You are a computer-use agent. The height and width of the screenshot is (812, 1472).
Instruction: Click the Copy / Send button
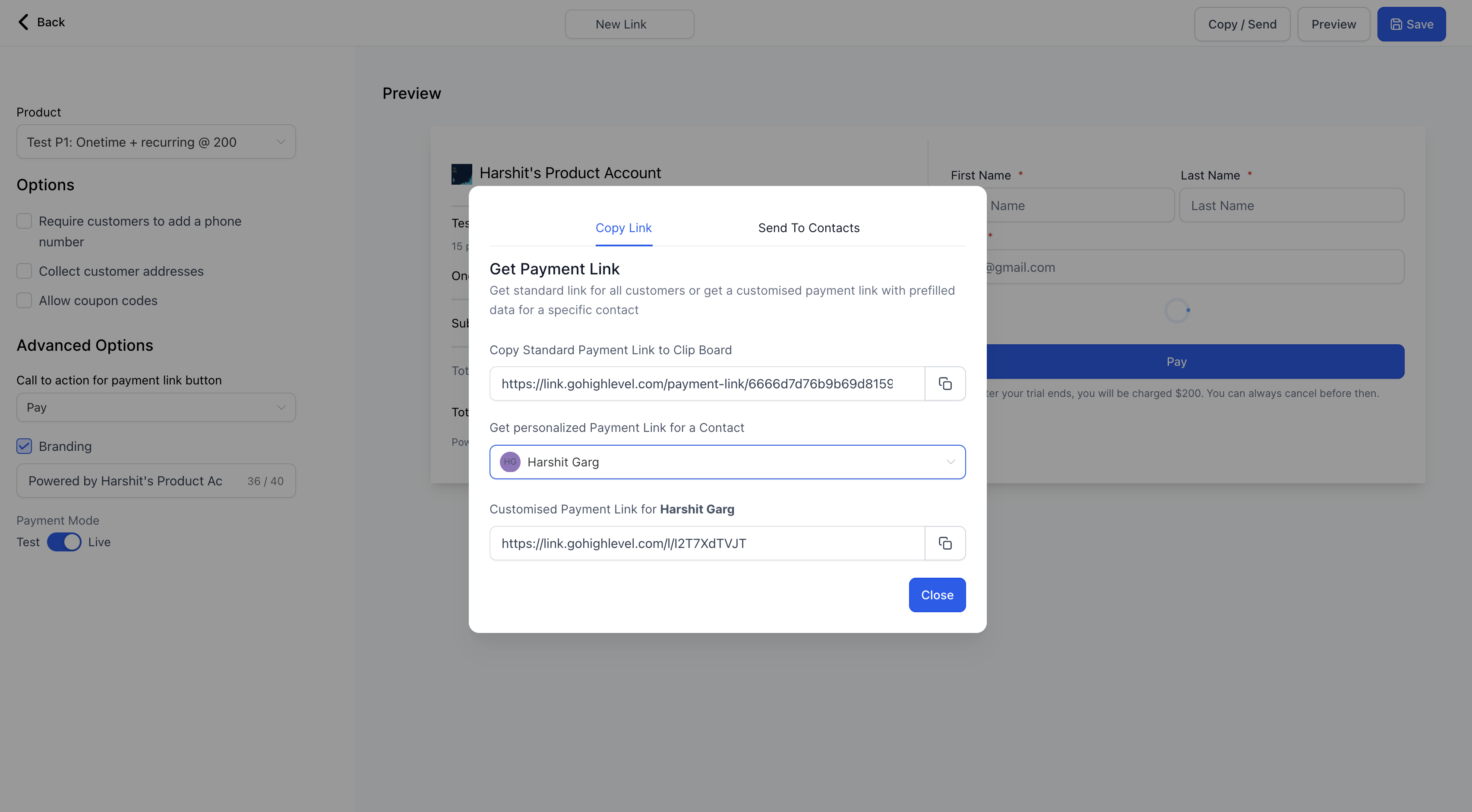tap(1242, 24)
